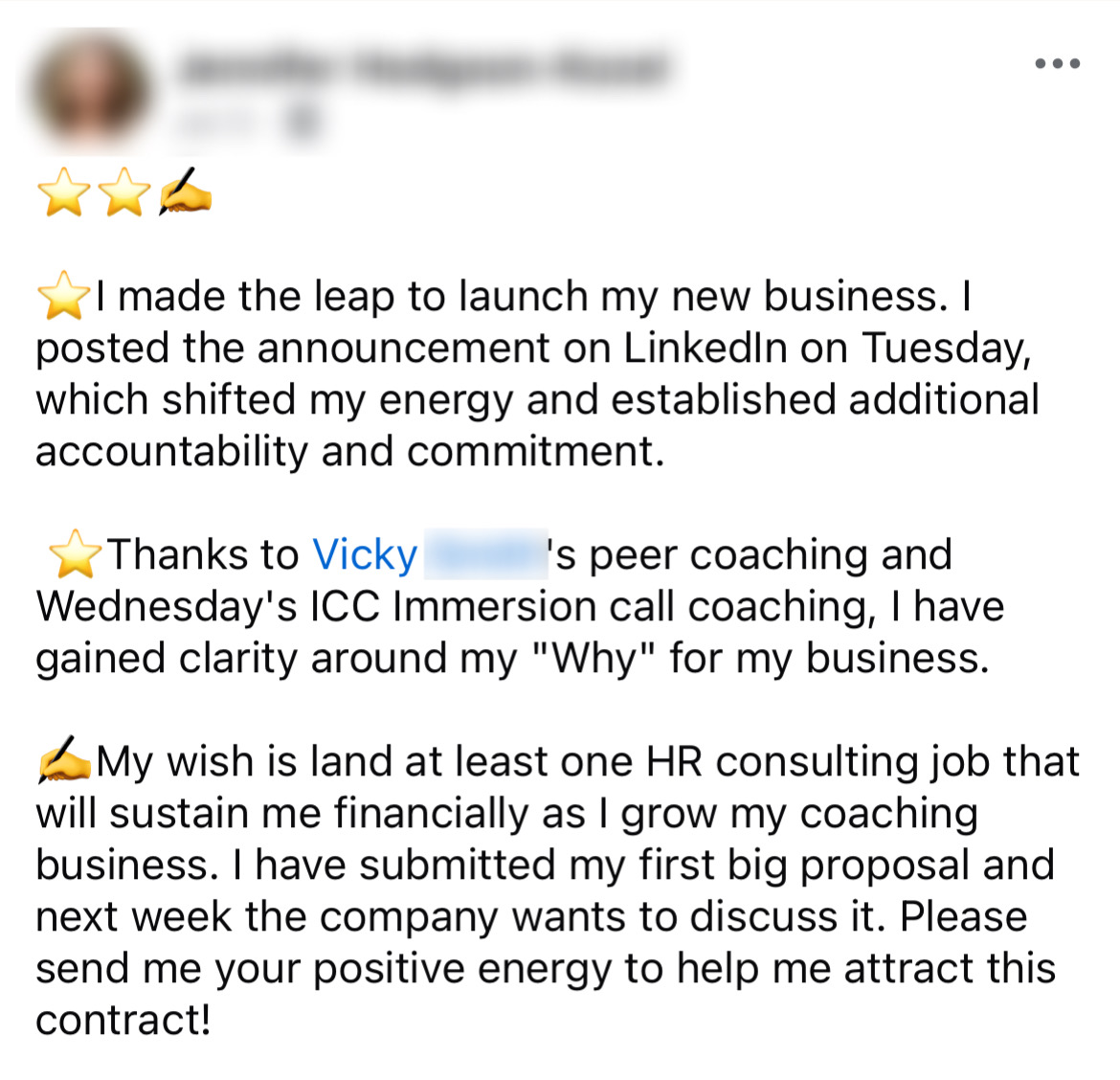Click the second star emoji in header row

(125, 192)
